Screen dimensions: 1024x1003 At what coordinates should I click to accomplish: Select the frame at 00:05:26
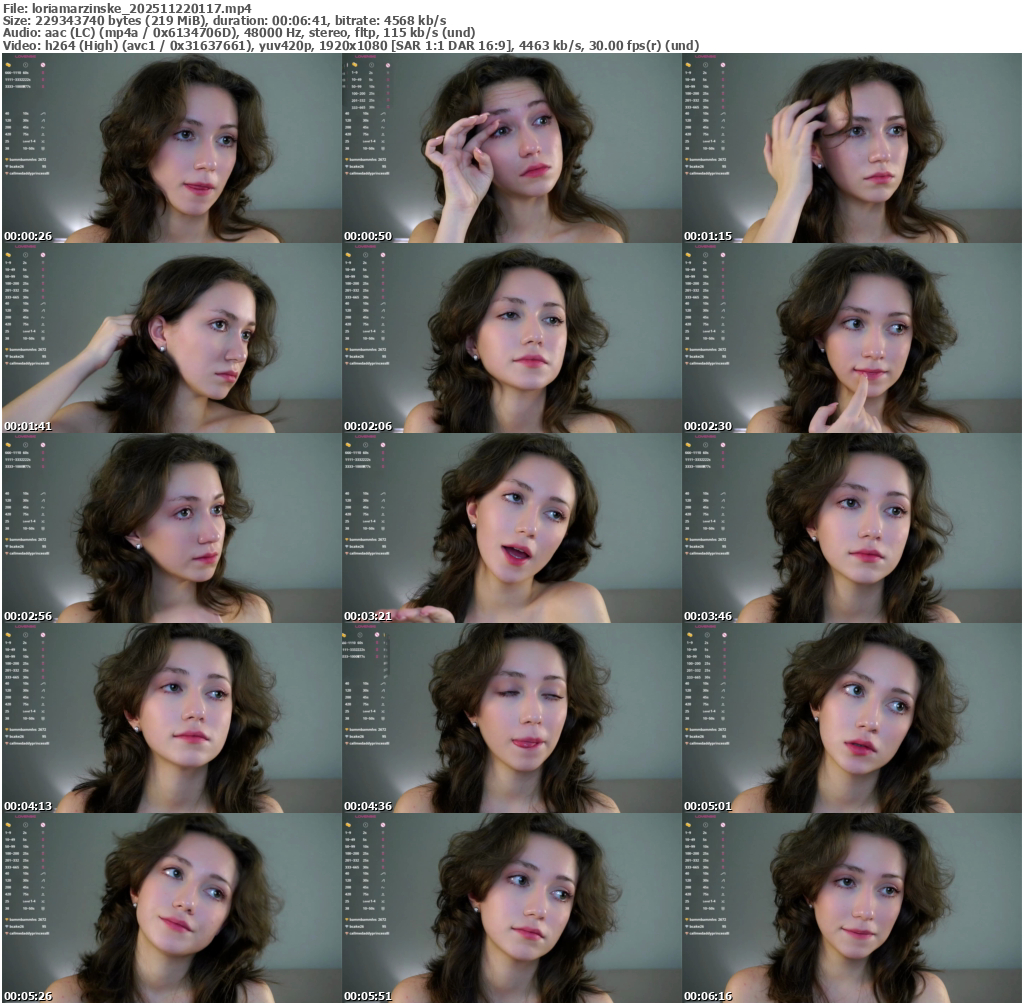pos(171,908)
